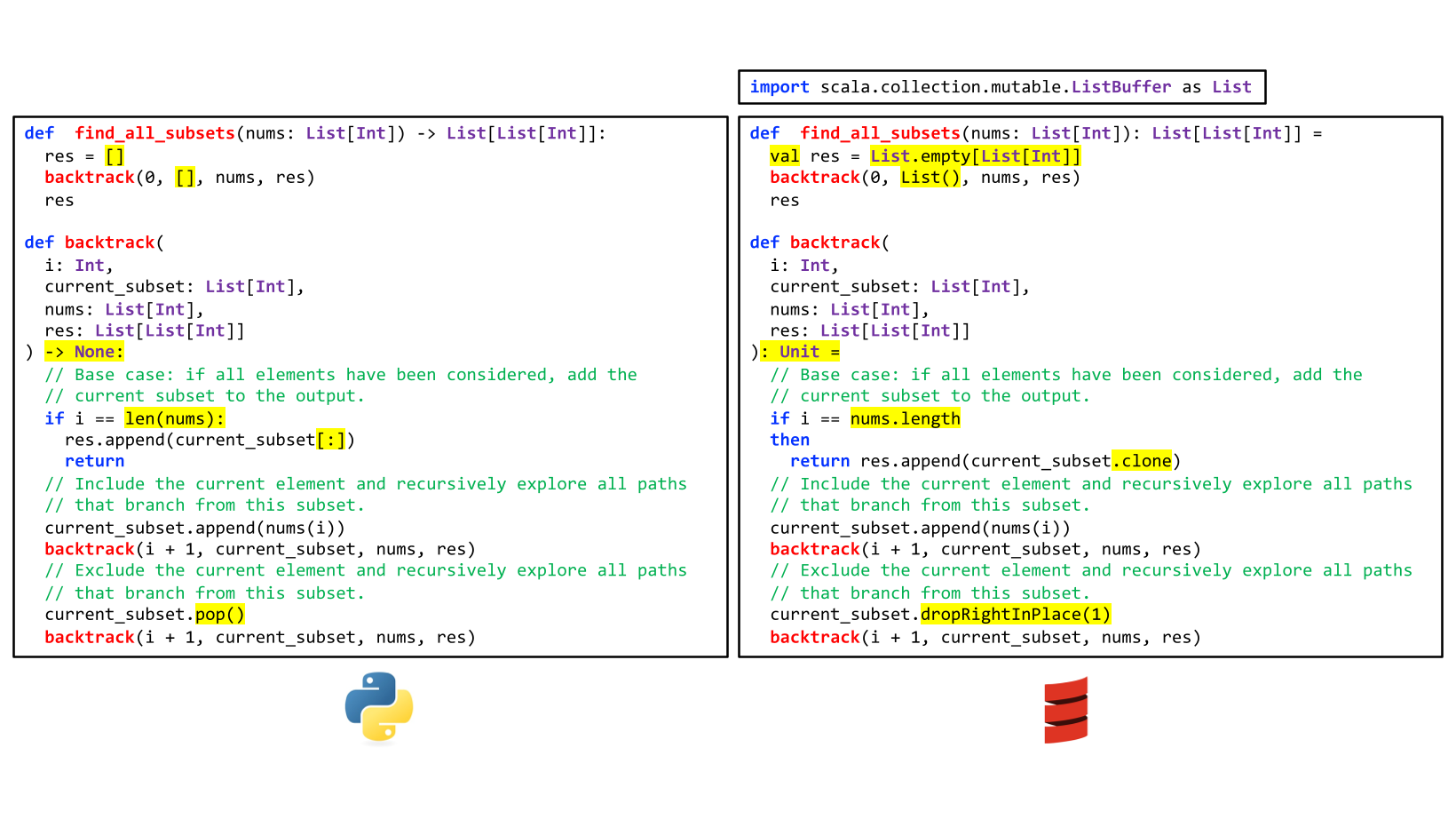The height and width of the screenshot is (819, 1456).
Task: Click the highlighted 'pop()' call in Python
Action: 219,615
